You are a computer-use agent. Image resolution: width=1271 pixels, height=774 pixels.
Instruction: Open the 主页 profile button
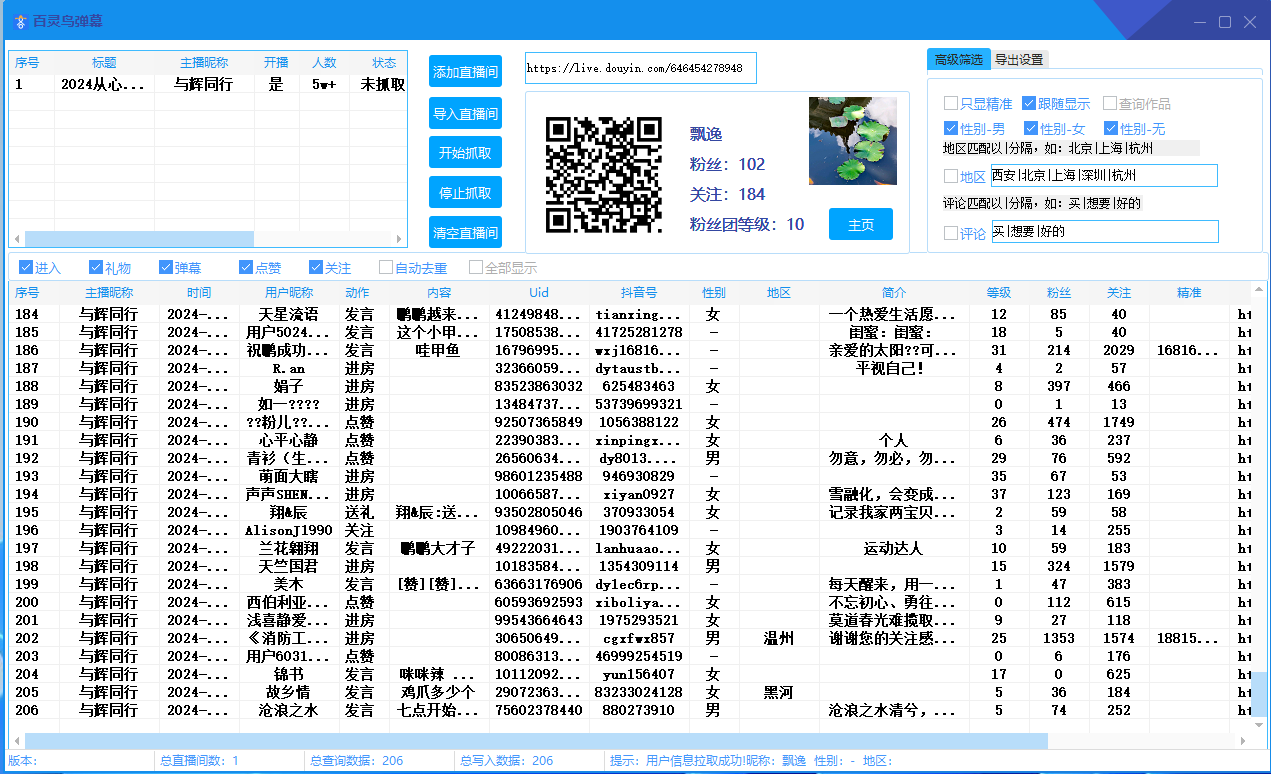pos(860,225)
